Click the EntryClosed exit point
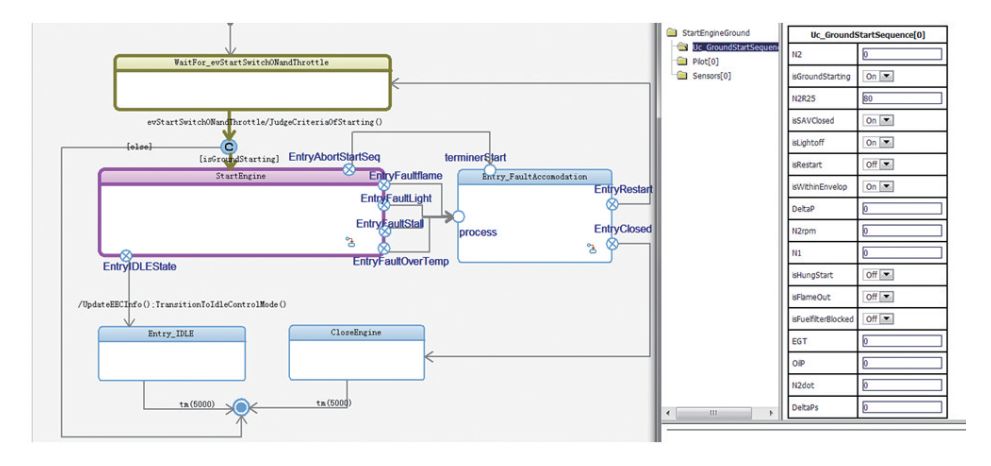Viewport: 991px width, 466px height. point(612,243)
